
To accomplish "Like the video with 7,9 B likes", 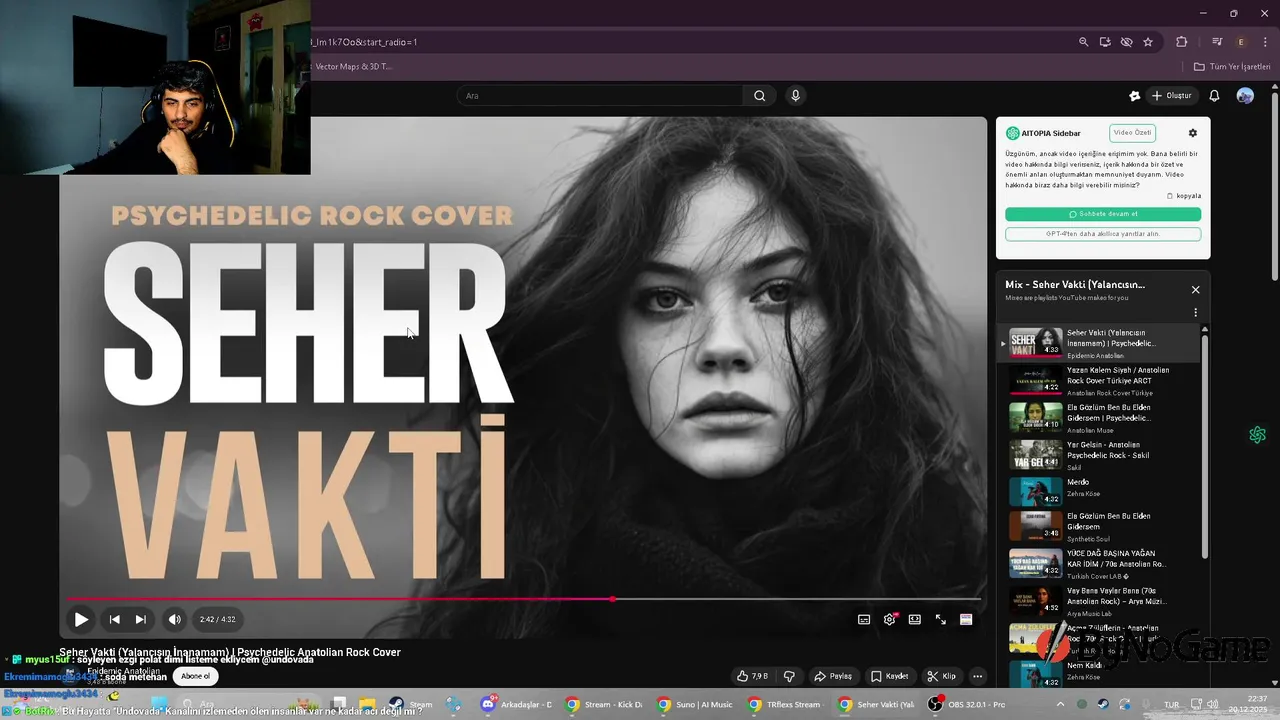I will [752, 676].
